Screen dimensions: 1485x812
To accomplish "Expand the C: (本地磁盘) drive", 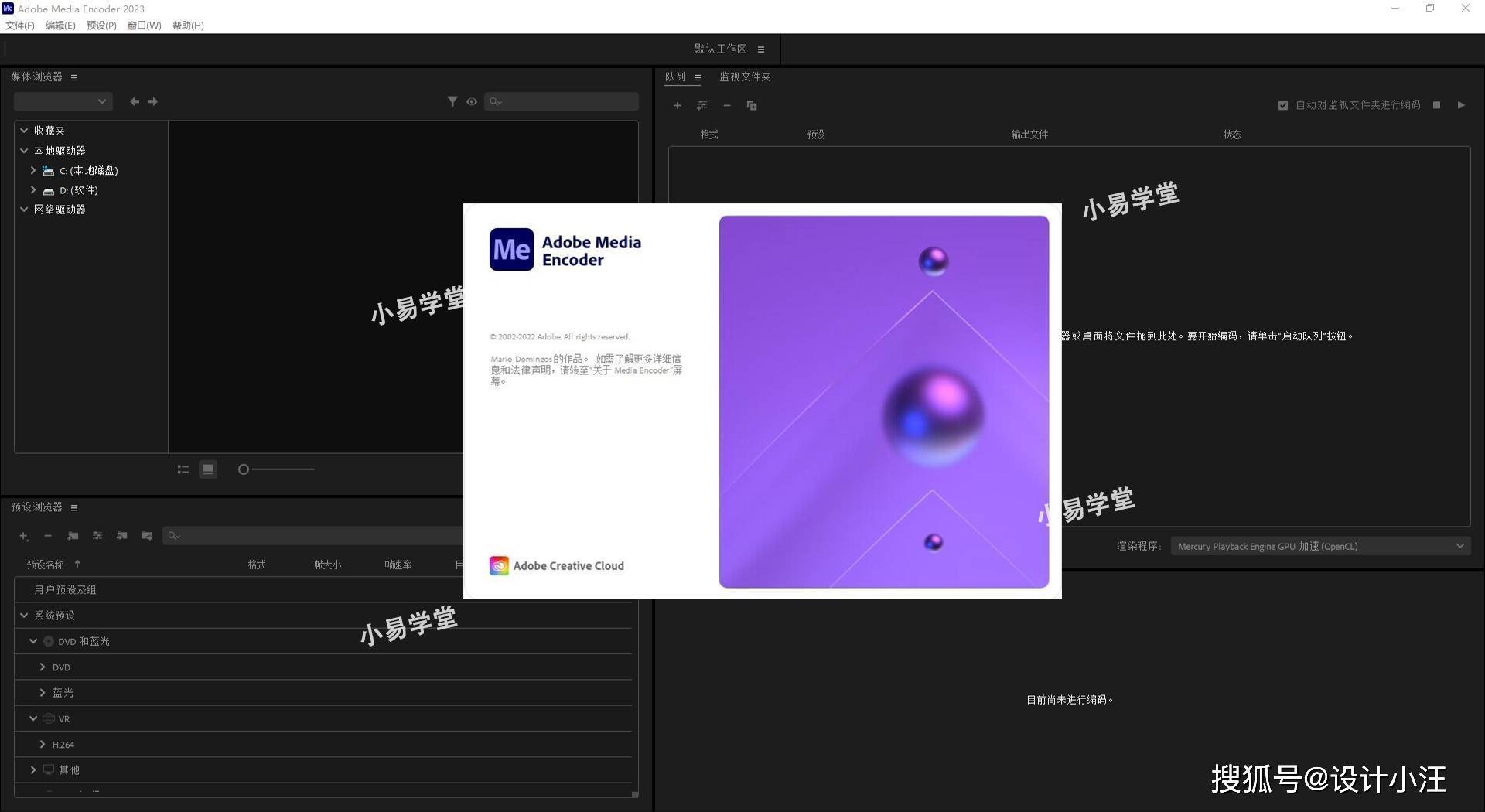I will 33,170.
